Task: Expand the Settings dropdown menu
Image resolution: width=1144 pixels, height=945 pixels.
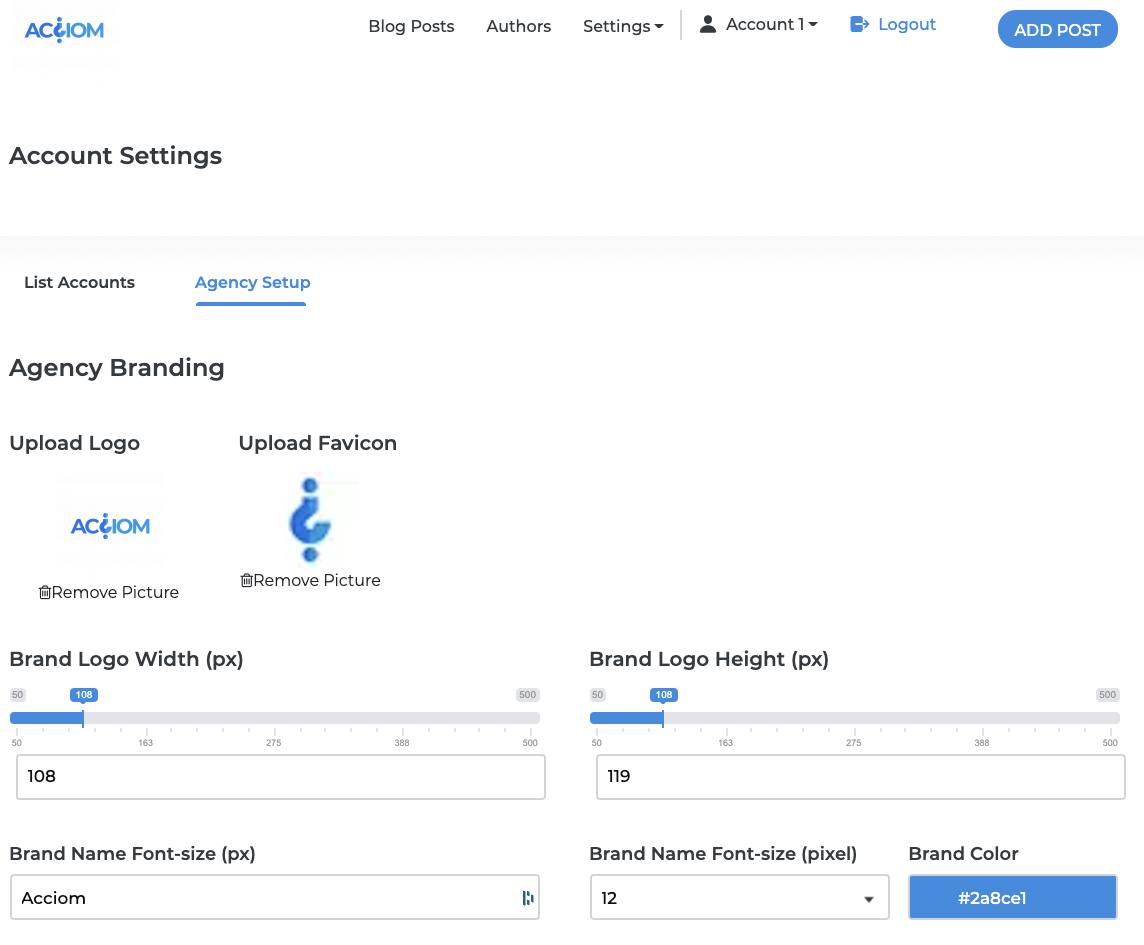Action: point(623,27)
